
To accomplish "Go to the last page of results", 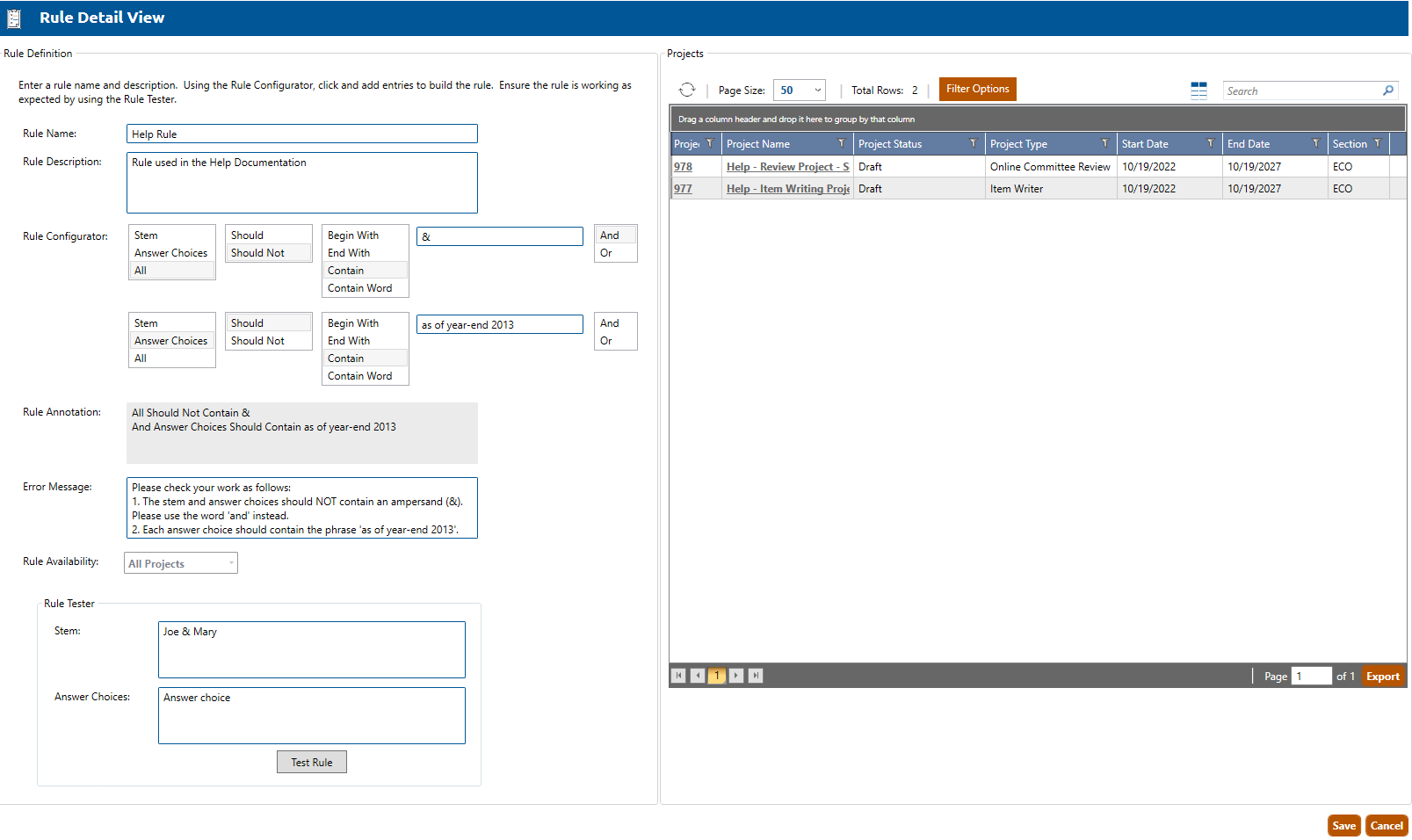I will click(x=756, y=676).
